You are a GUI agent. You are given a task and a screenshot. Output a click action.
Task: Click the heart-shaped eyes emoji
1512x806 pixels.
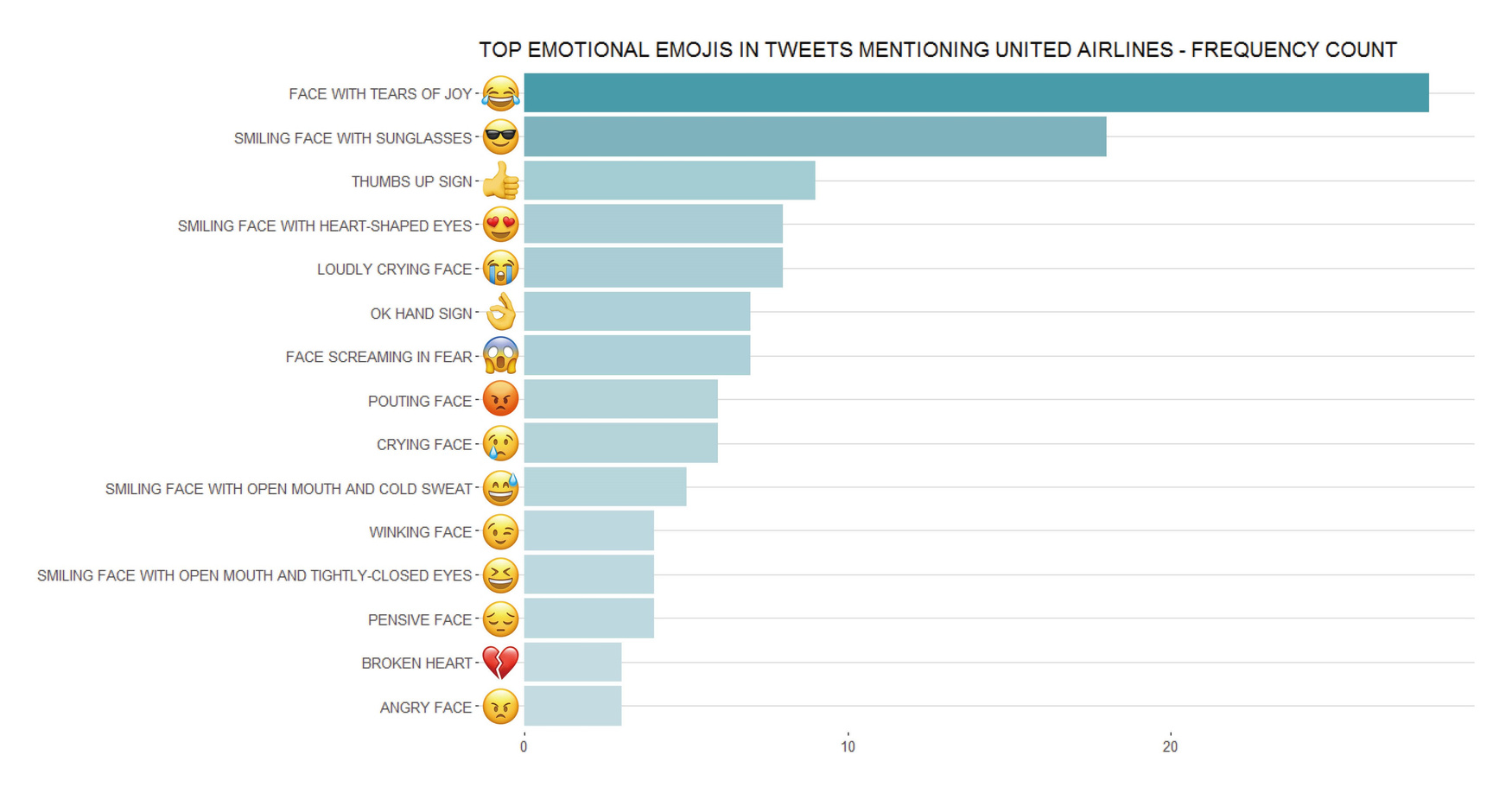point(500,225)
